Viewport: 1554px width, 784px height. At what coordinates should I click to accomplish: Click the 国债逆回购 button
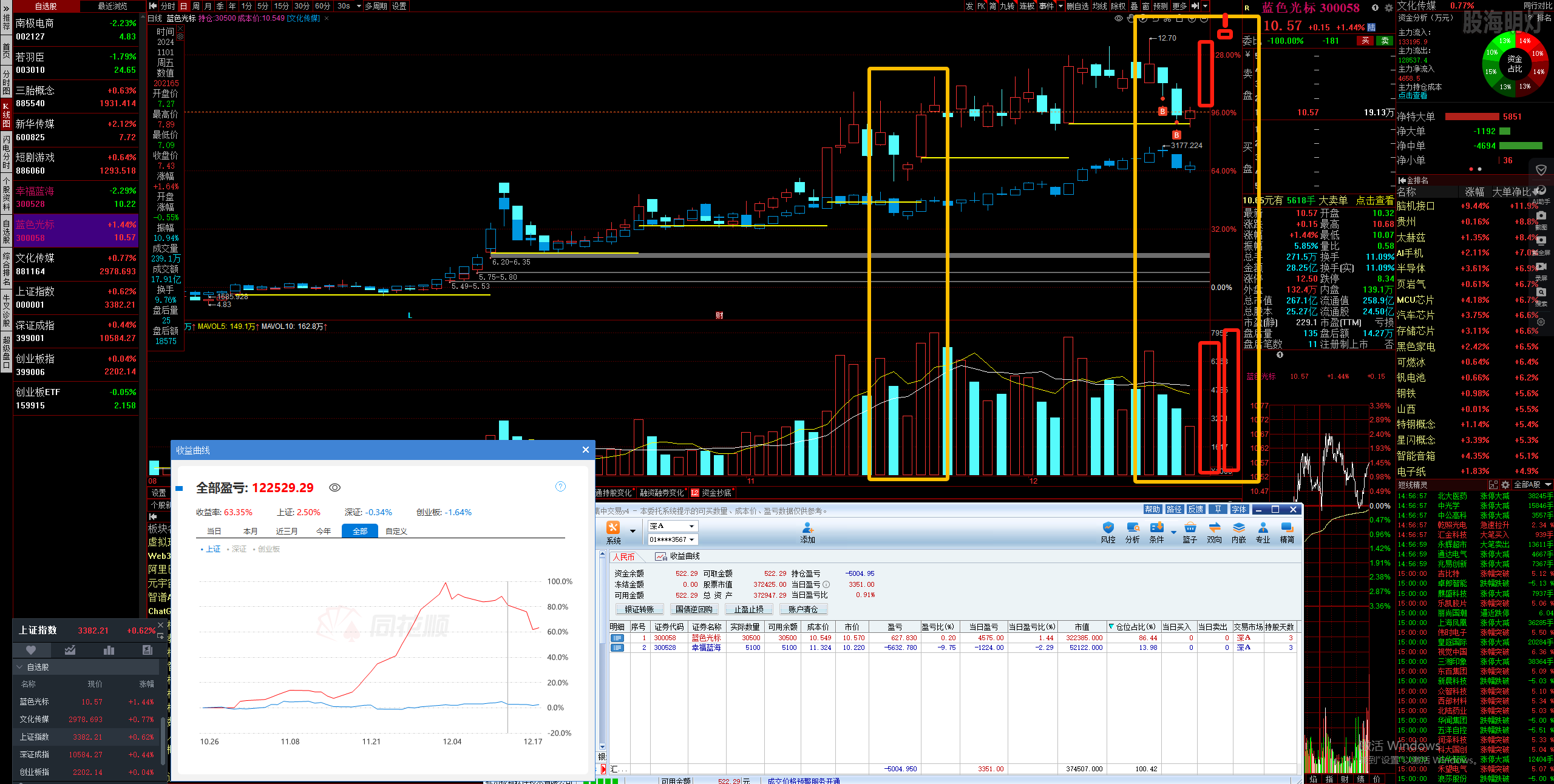pyautogui.click(x=694, y=609)
